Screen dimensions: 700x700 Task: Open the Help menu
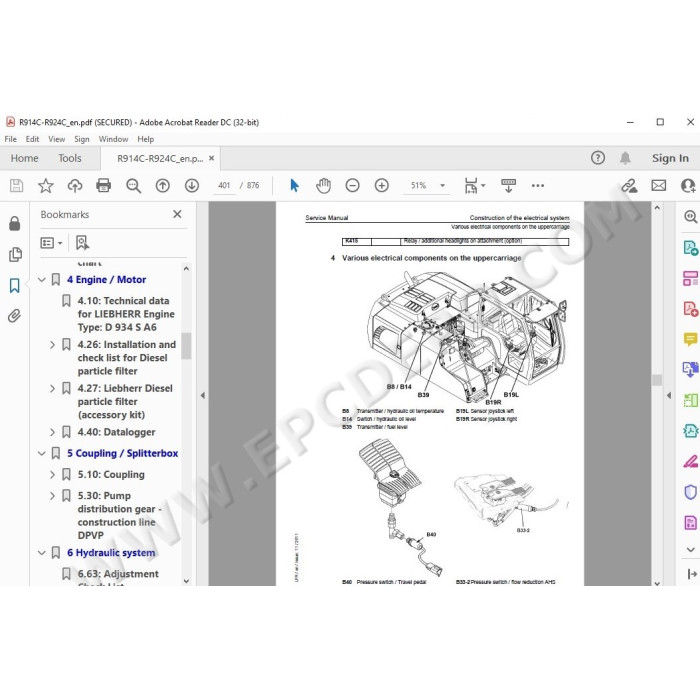point(146,139)
